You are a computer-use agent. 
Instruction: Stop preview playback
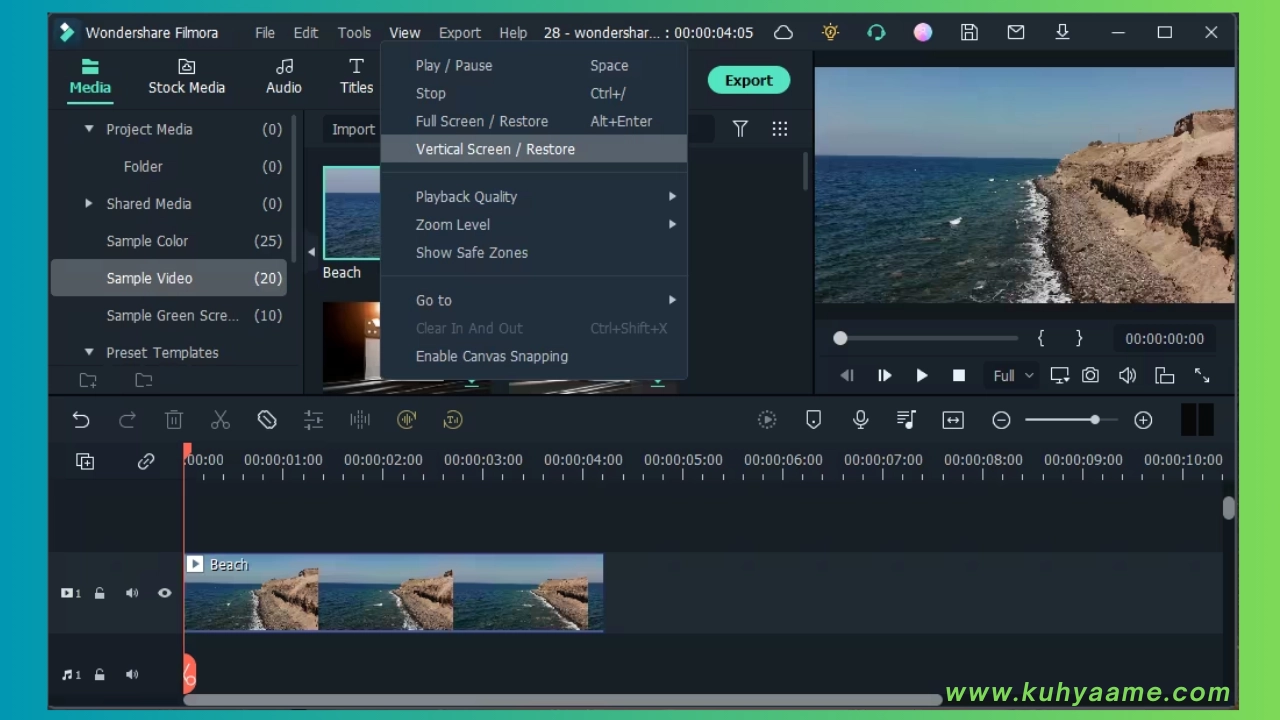(x=959, y=376)
